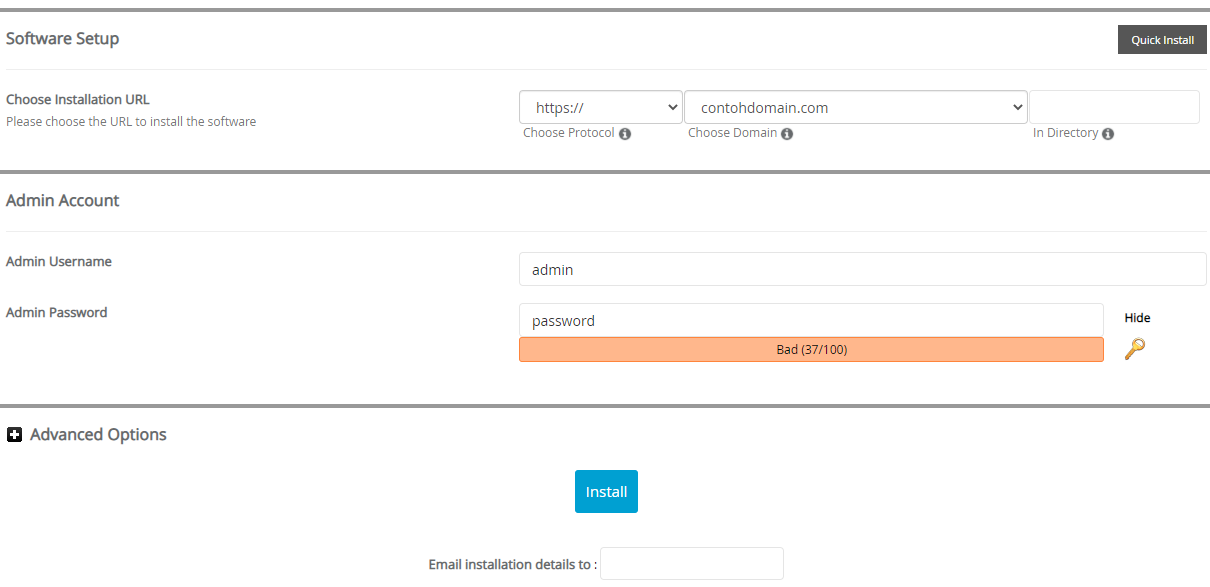Click the In Directory text field
Image resolution: width=1210 pixels, height=587 pixels.
(x=1114, y=108)
